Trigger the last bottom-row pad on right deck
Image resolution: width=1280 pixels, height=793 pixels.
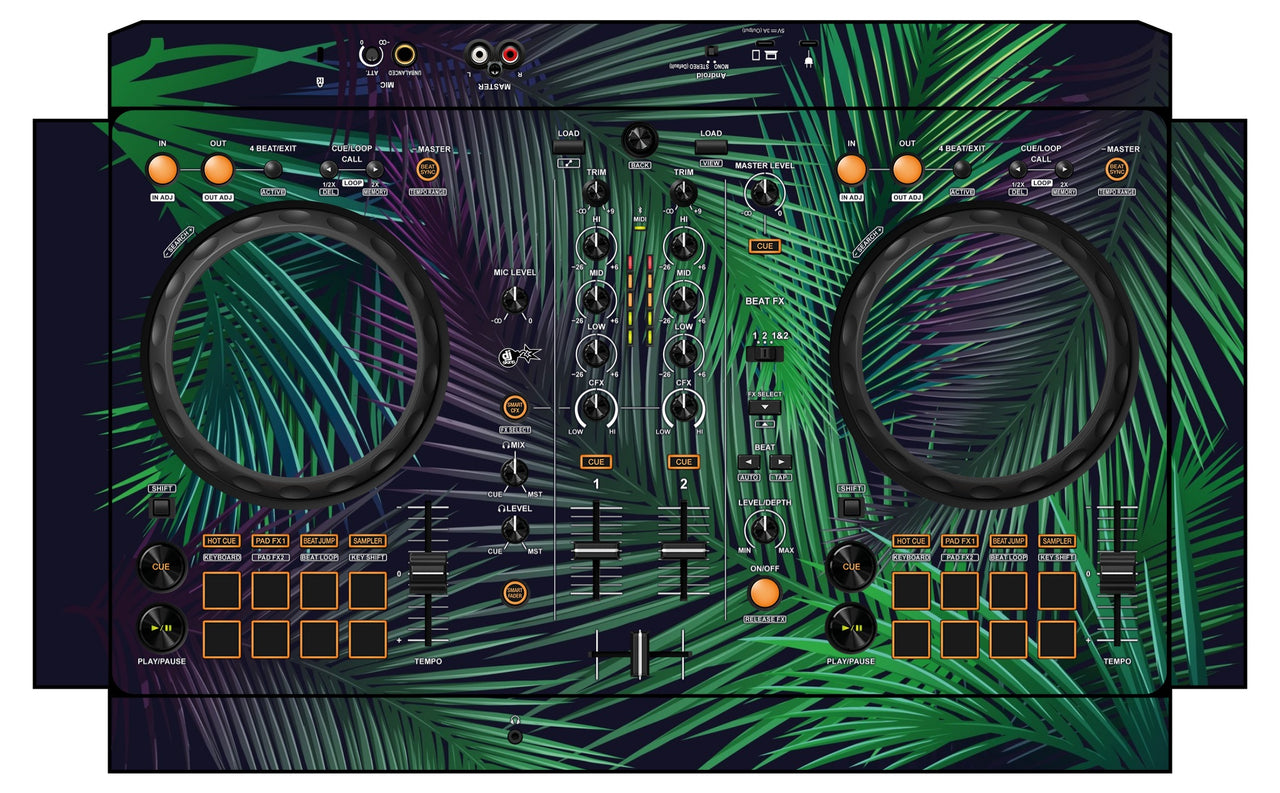click(1057, 639)
